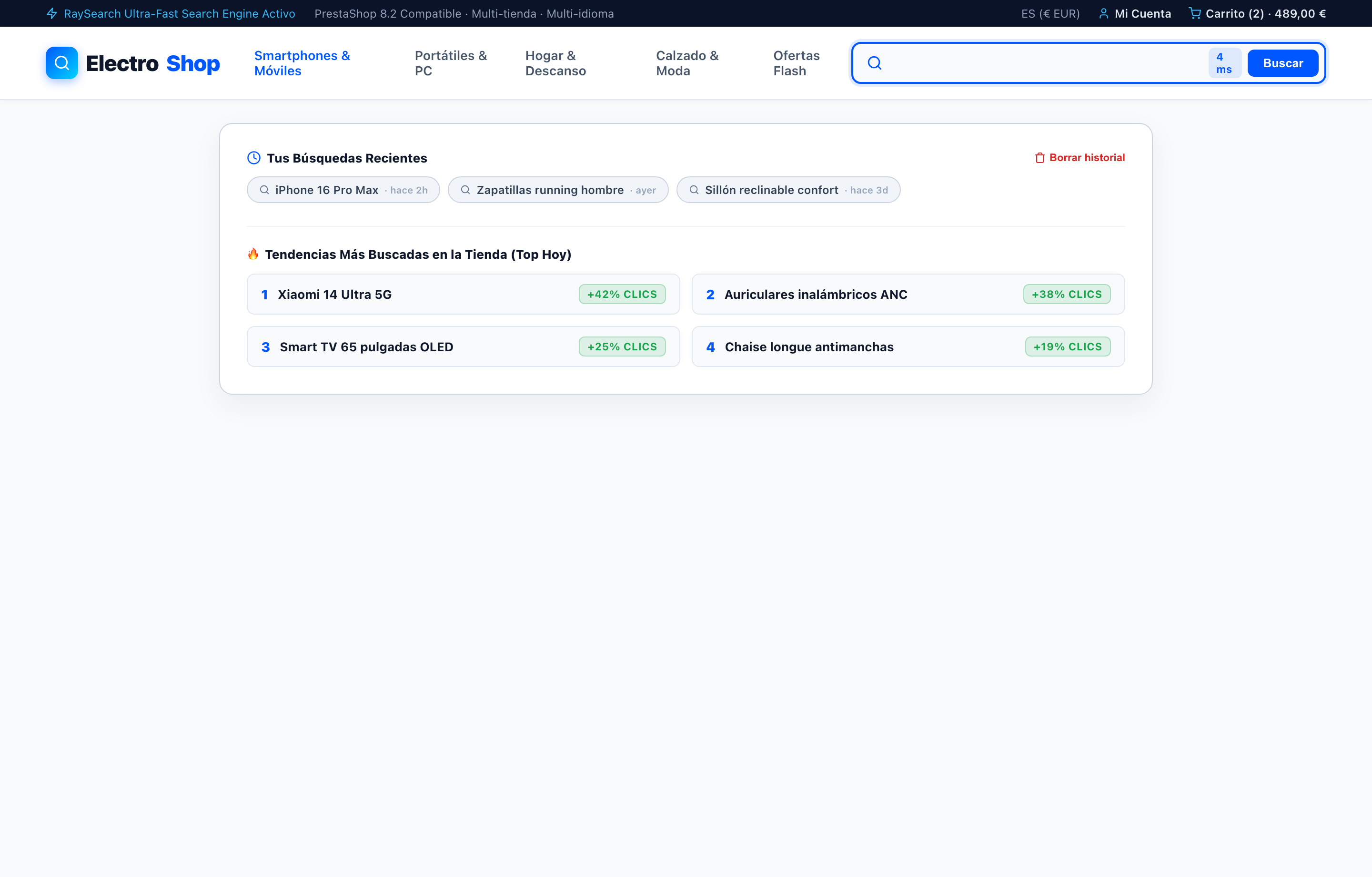This screenshot has width=1372, height=877.
Task: Click the magnifier icon inside the search box
Action: pyautogui.click(x=875, y=63)
